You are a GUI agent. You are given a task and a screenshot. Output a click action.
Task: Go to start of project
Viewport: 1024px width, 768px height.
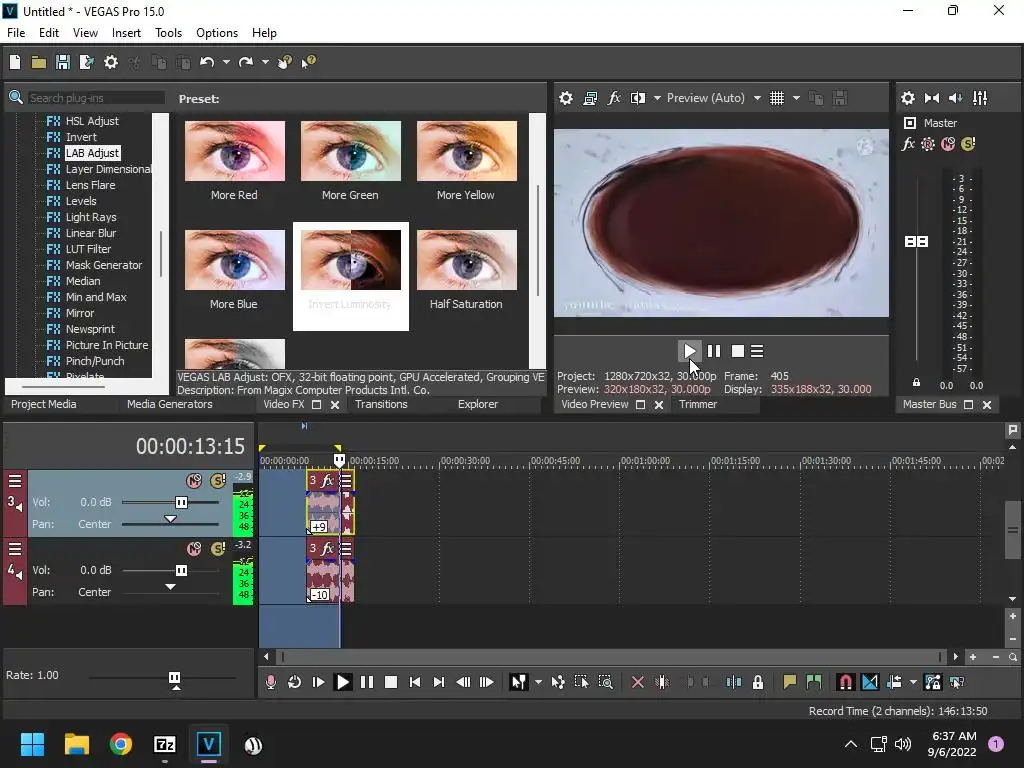click(x=415, y=682)
